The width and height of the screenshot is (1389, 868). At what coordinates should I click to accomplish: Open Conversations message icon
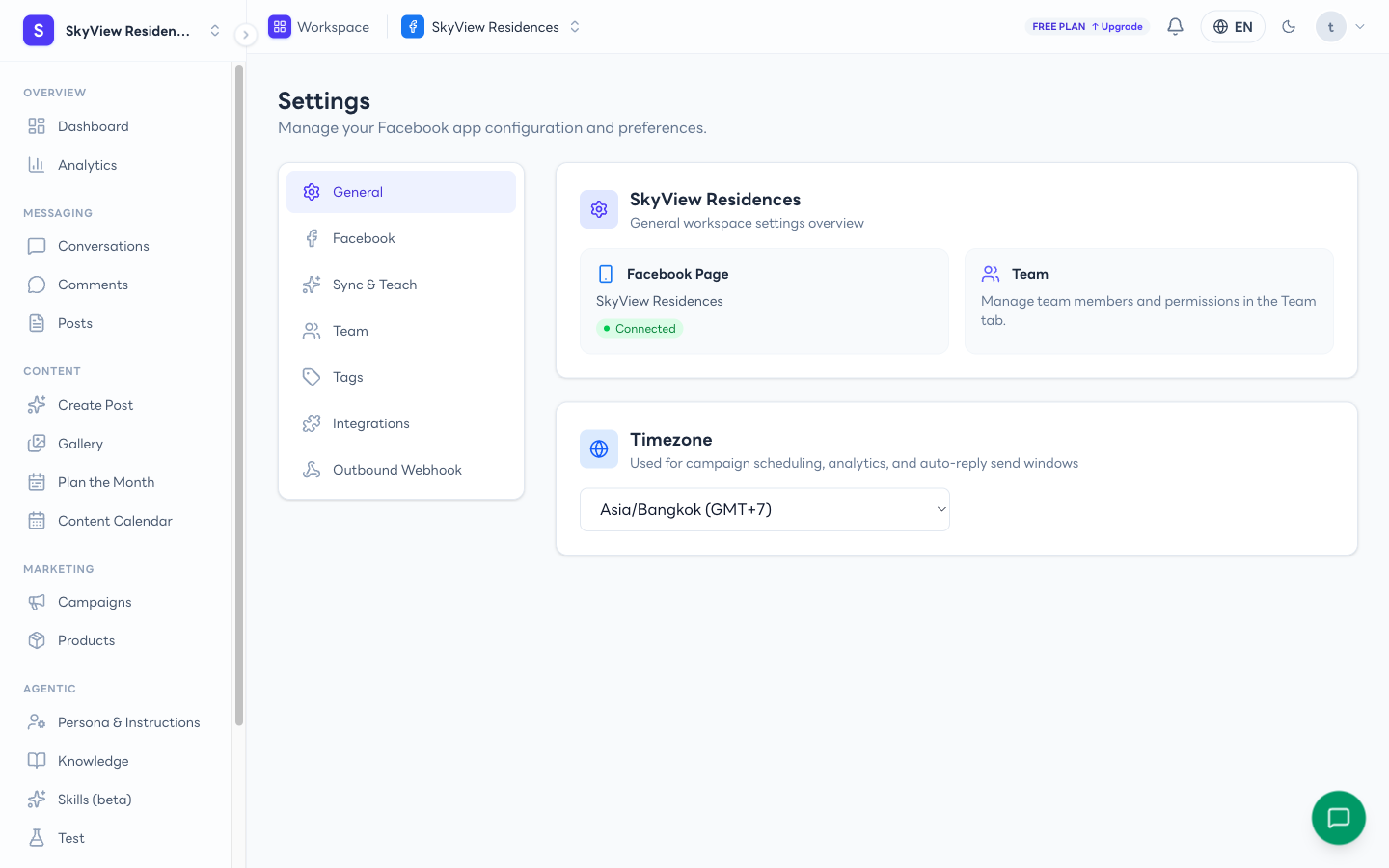pyautogui.click(x=37, y=246)
